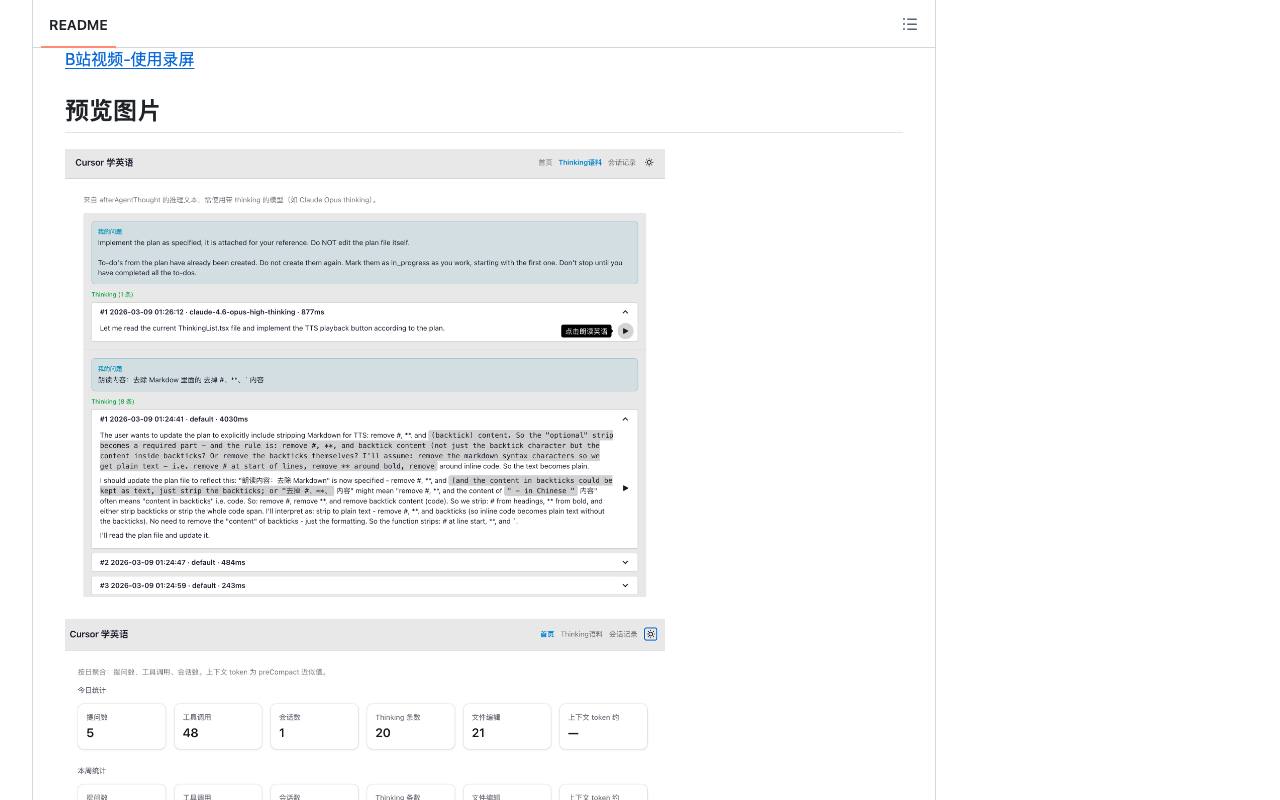Open the README outline list icon

pos(910,24)
